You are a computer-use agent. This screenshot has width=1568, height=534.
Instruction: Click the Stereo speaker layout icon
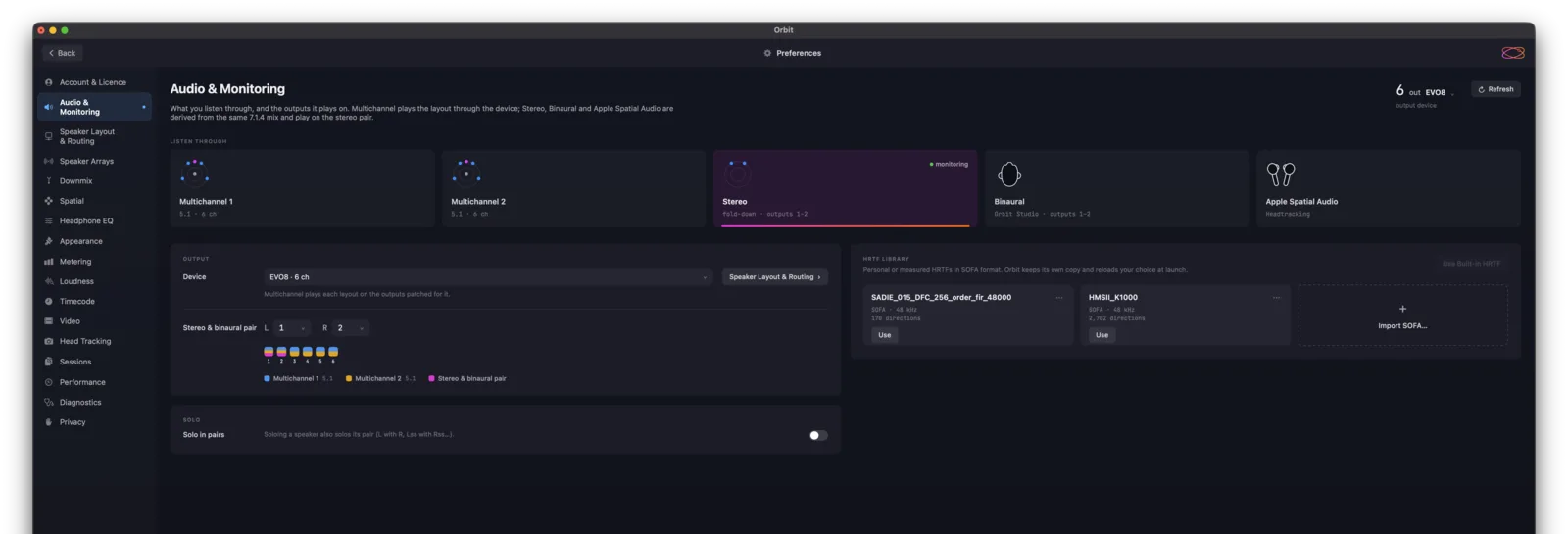pyautogui.click(x=737, y=173)
